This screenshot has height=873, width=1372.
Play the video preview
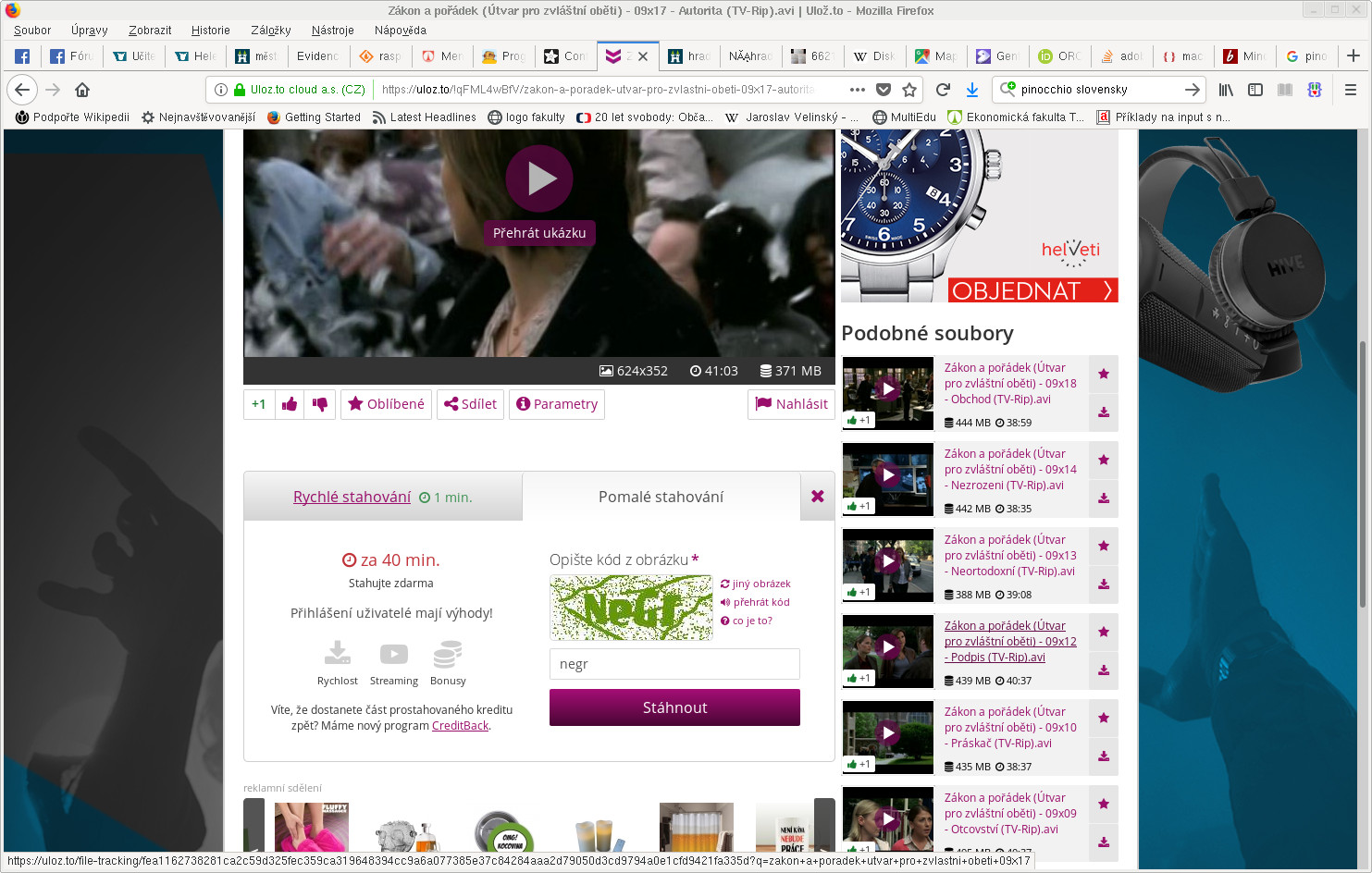pyautogui.click(x=539, y=178)
